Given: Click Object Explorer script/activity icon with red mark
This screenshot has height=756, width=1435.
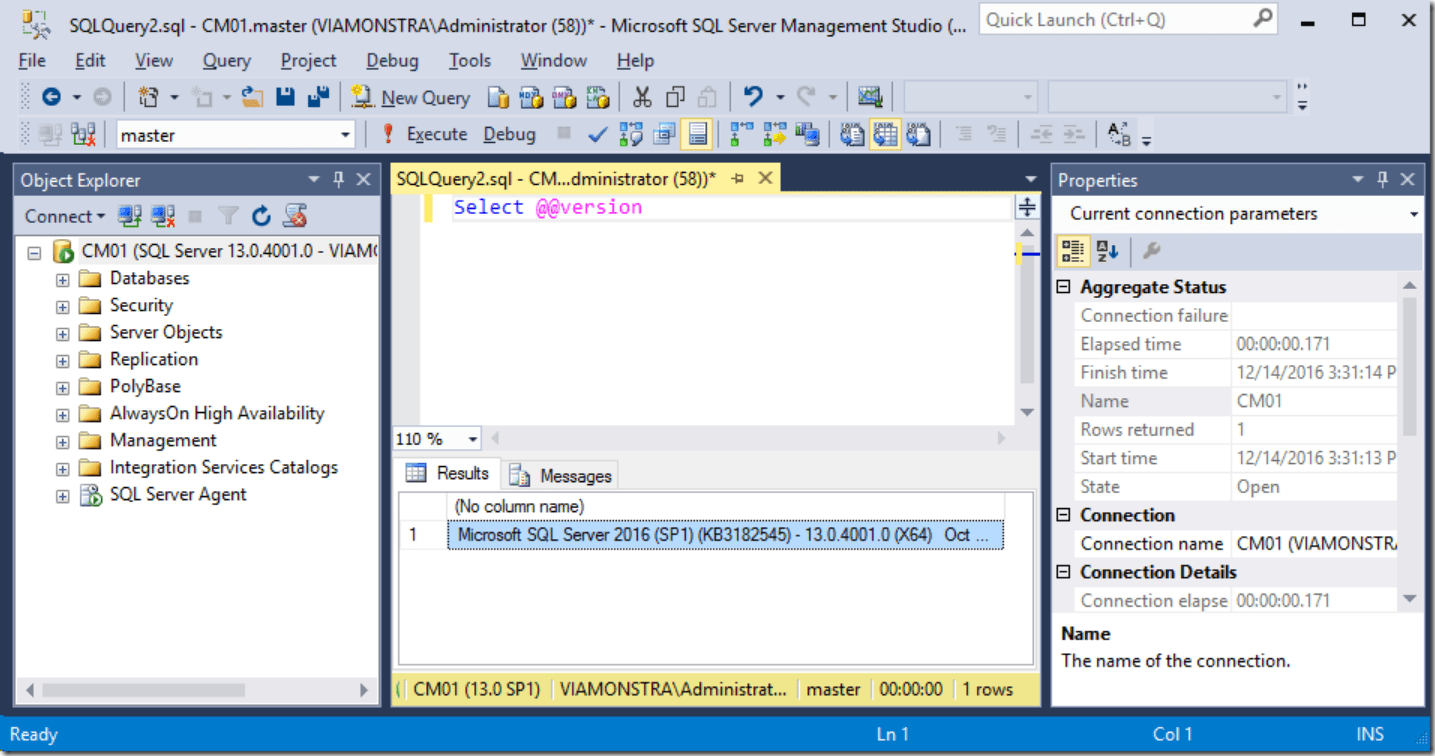Looking at the screenshot, I should [x=294, y=216].
